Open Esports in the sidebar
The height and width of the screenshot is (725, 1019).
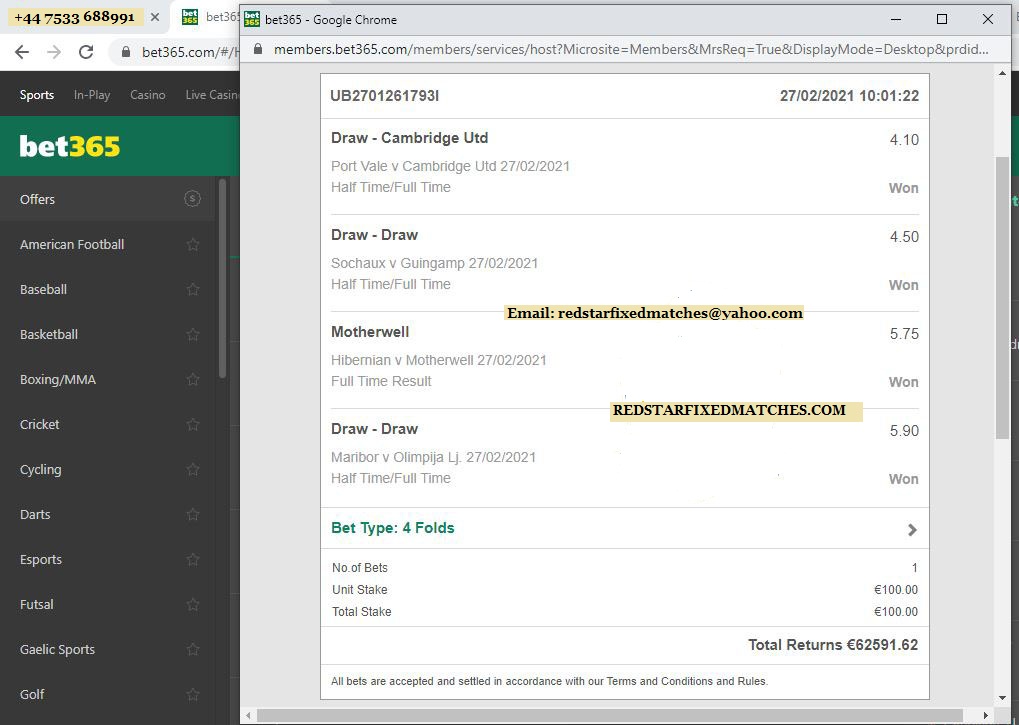tap(107, 559)
